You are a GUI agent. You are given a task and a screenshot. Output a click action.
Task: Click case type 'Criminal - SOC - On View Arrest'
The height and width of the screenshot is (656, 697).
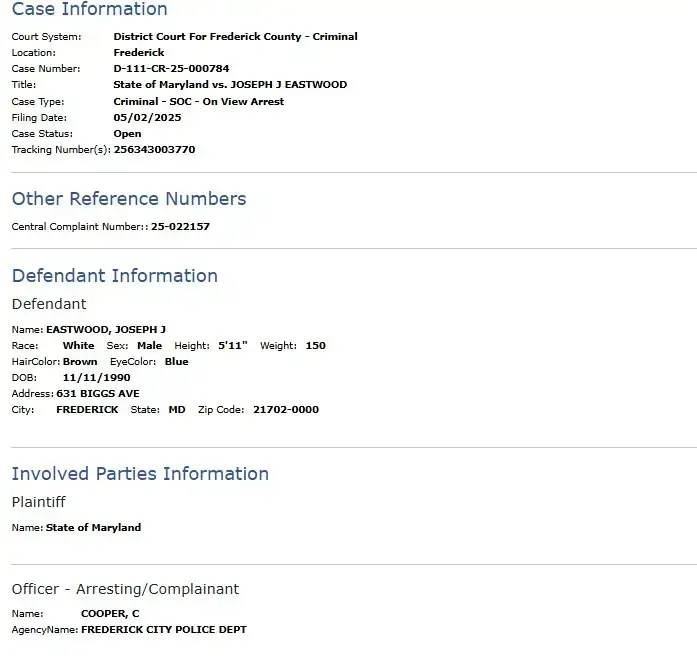point(198,101)
